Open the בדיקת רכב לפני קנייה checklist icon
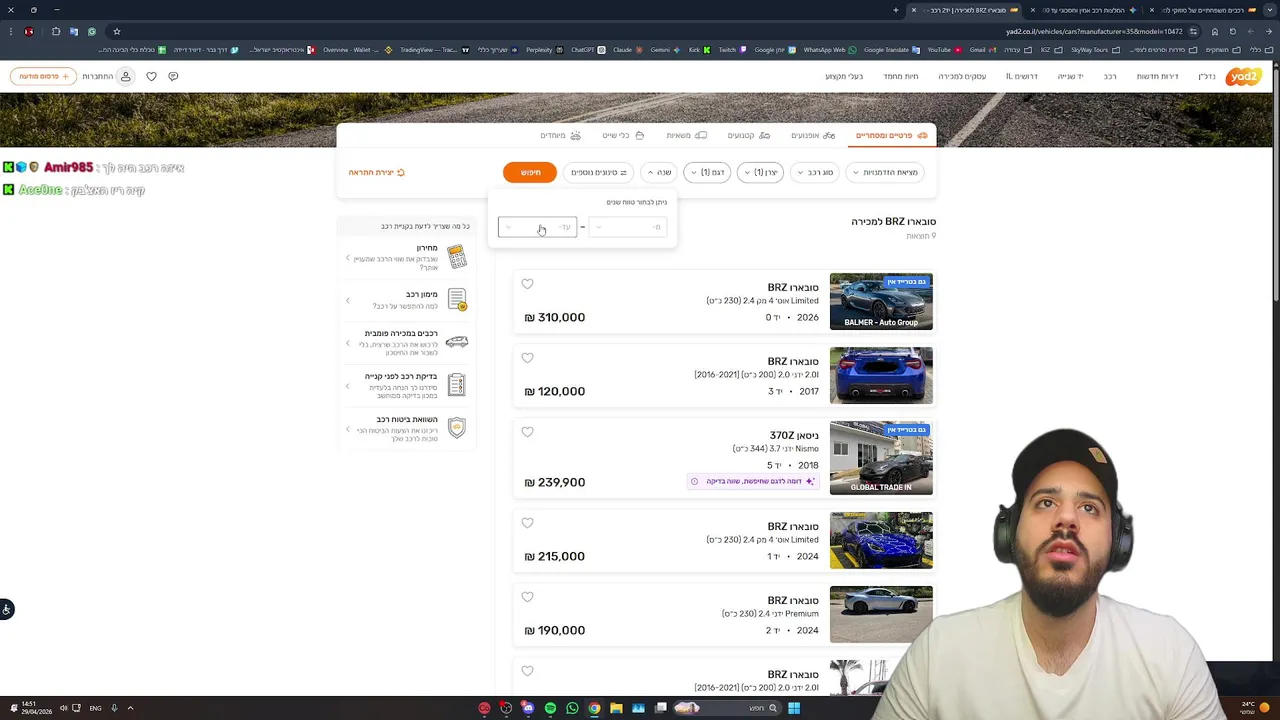Image resolution: width=1280 pixels, height=720 pixels. click(x=457, y=384)
